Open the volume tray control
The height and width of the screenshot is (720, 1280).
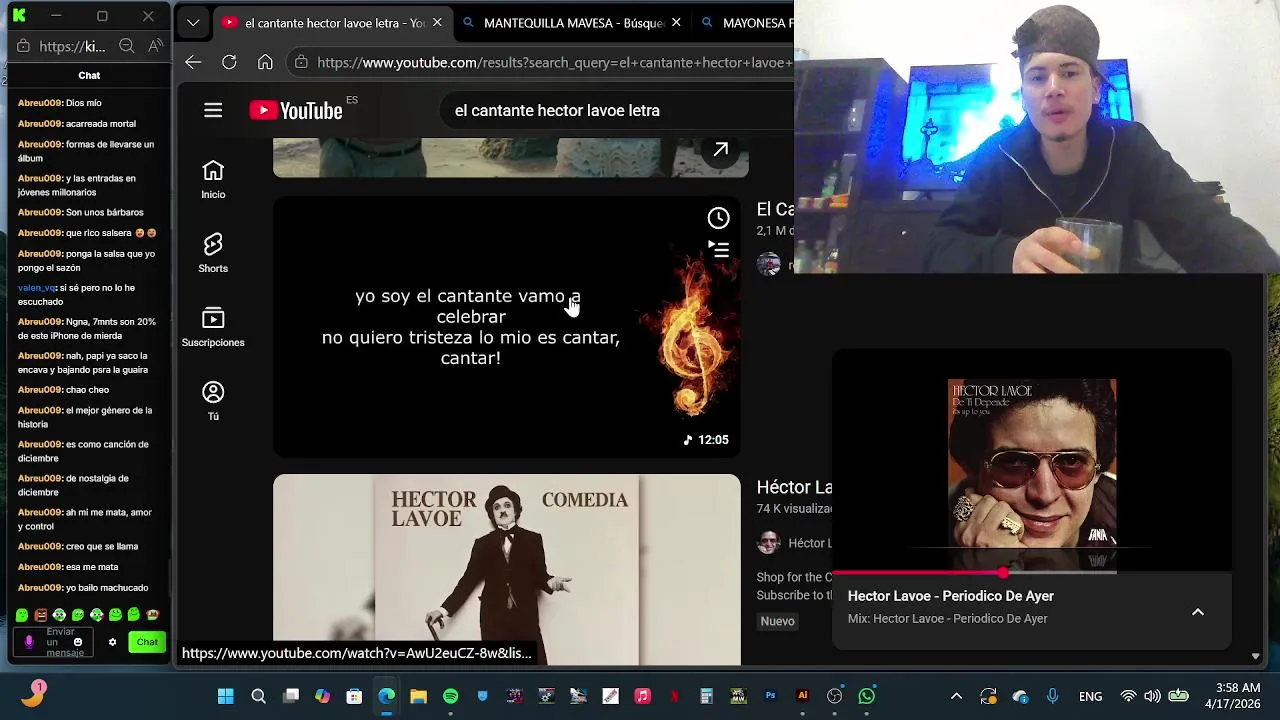point(1152,696)
